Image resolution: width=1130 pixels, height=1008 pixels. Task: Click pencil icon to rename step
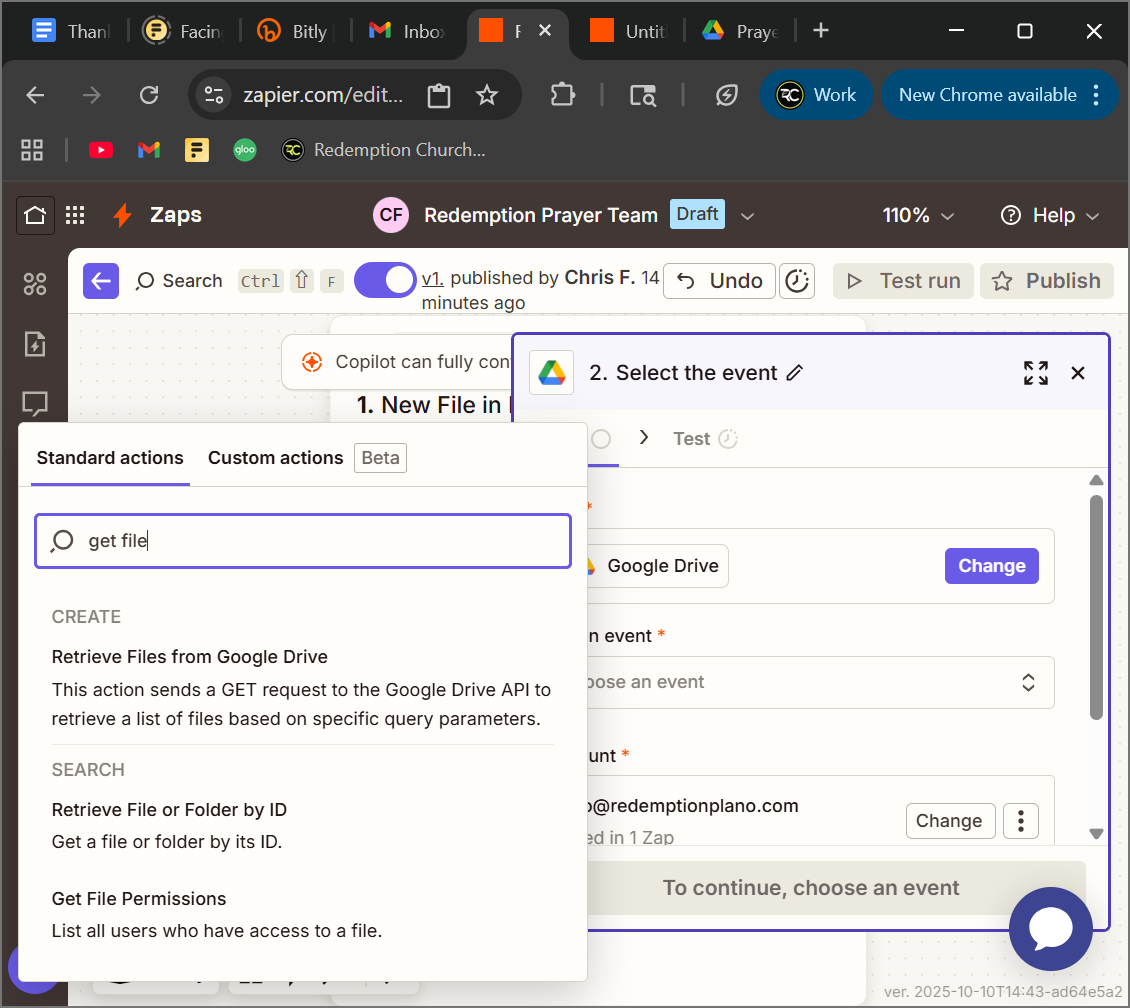pos(795,373)
